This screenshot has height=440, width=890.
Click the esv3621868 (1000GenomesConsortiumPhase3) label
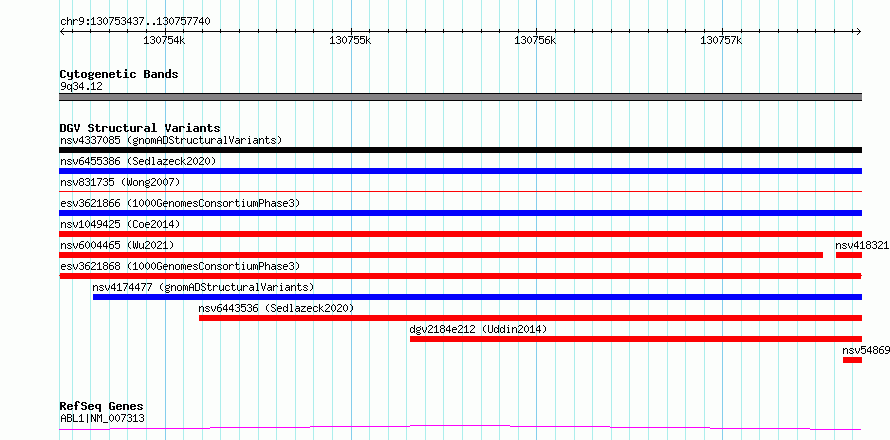[x=179, y=266]
